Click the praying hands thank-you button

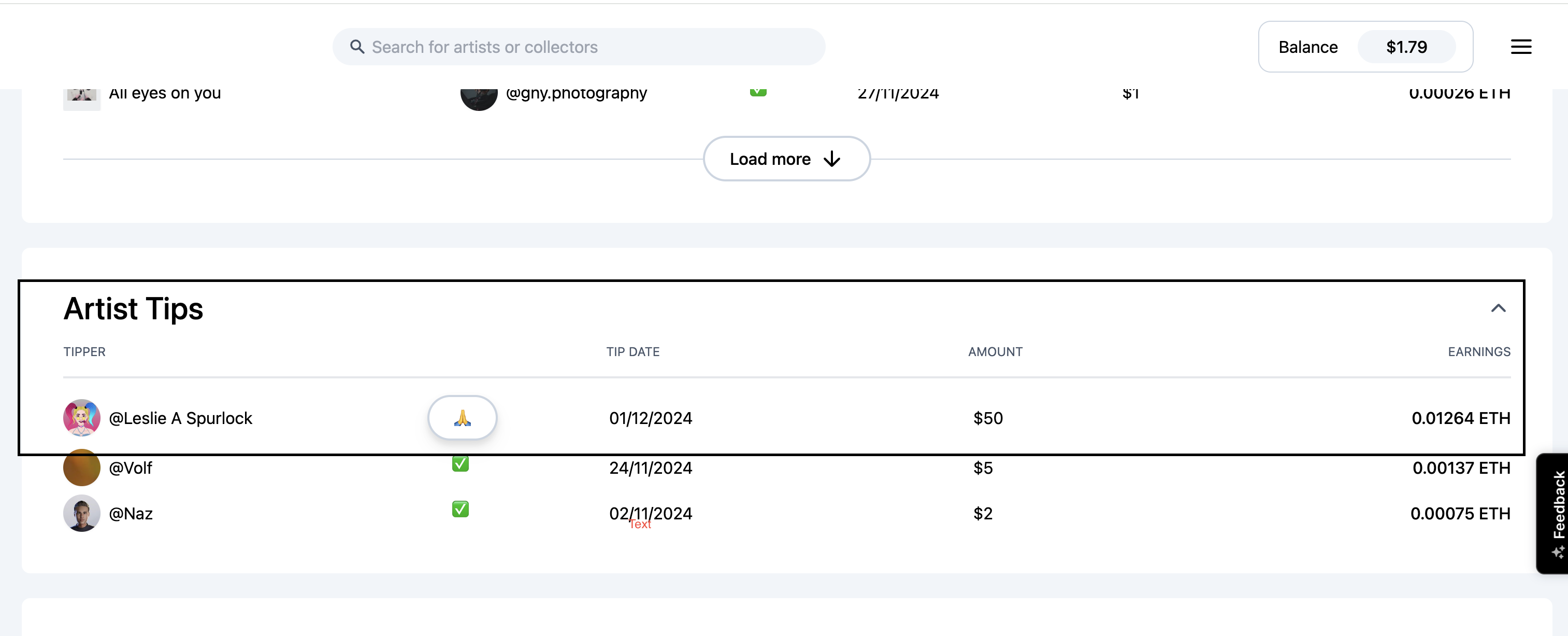(462, 418)
